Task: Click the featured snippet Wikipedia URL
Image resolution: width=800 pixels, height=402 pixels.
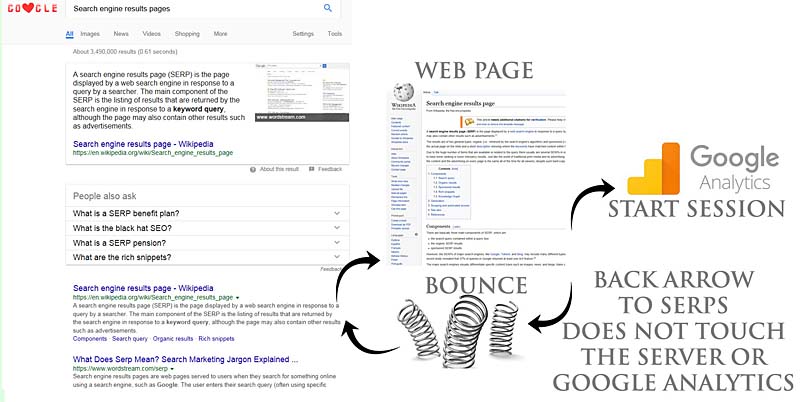Action: coord(153,153)
